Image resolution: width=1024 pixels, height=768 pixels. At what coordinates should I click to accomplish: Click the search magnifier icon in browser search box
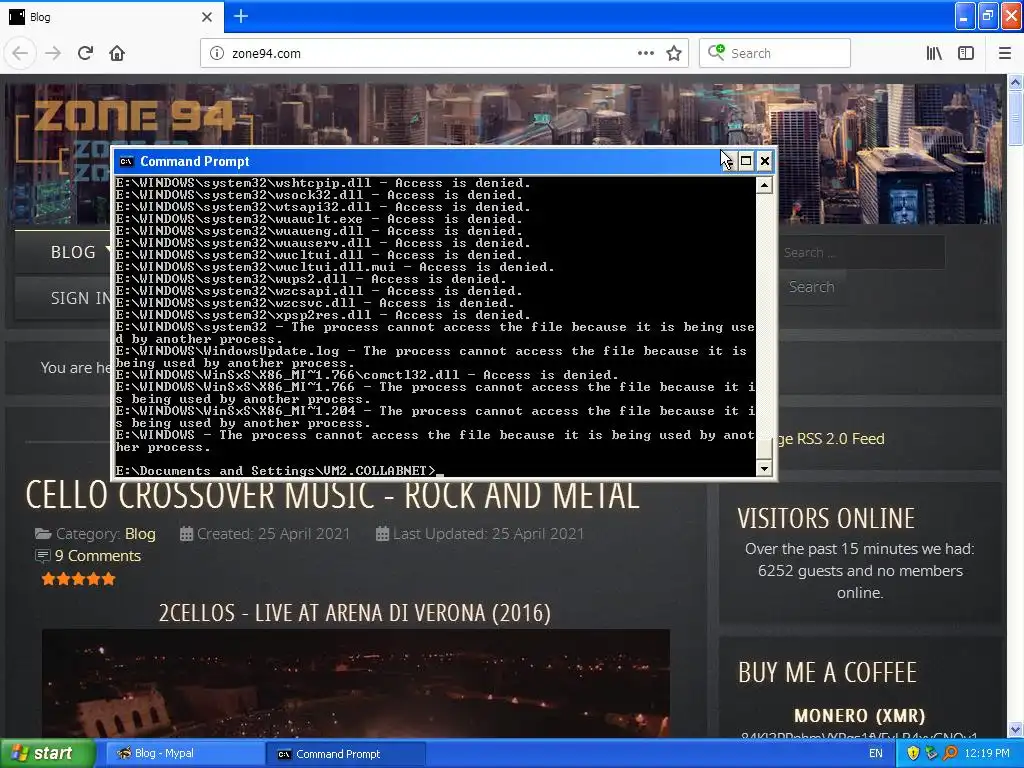click(x=716, y=52)
